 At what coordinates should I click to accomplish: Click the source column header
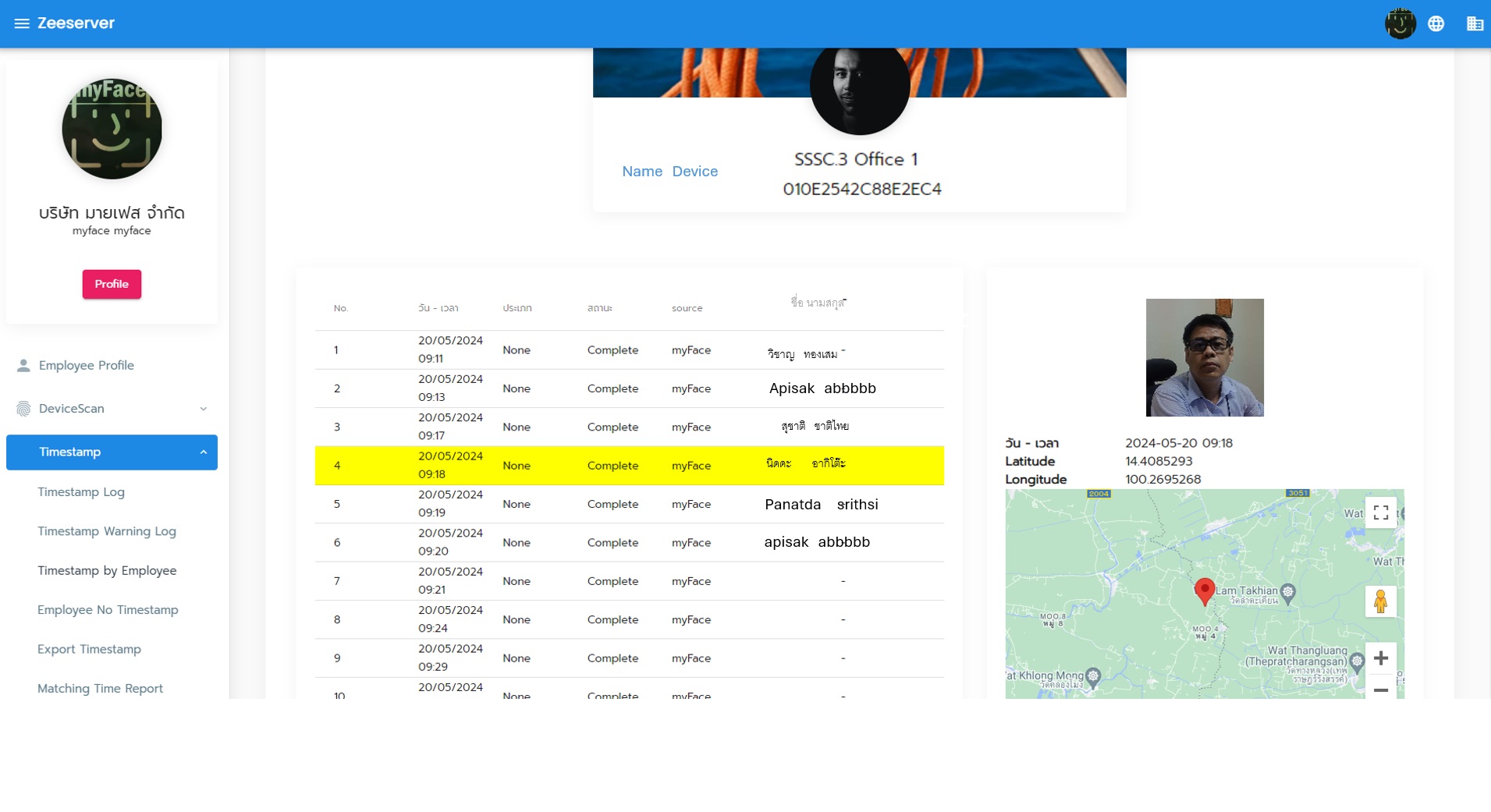point(687,308)
